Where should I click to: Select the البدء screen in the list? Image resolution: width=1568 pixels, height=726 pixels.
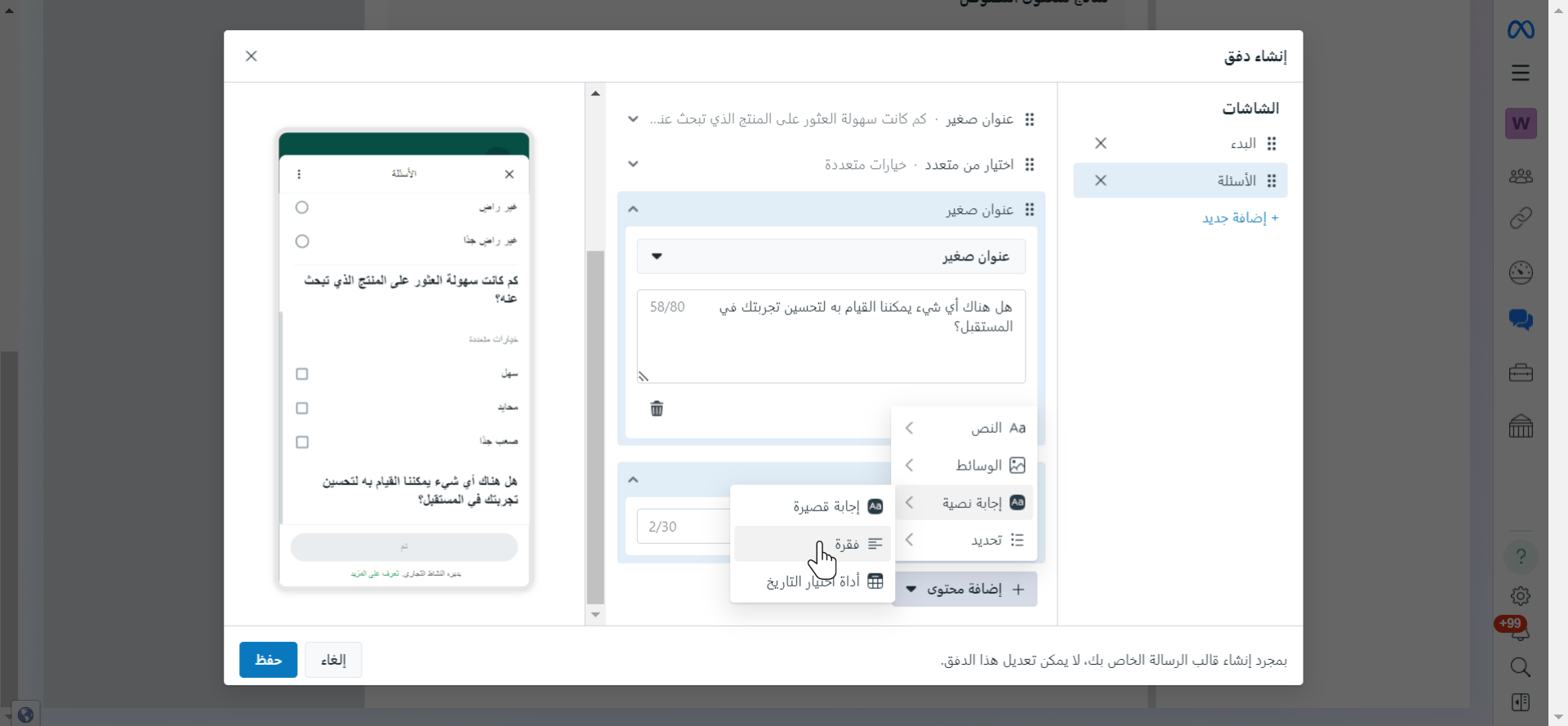(1180, 144)
